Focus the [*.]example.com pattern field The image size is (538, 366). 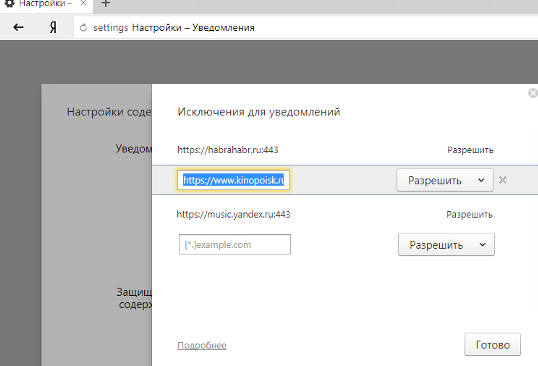tap(235, 245)
